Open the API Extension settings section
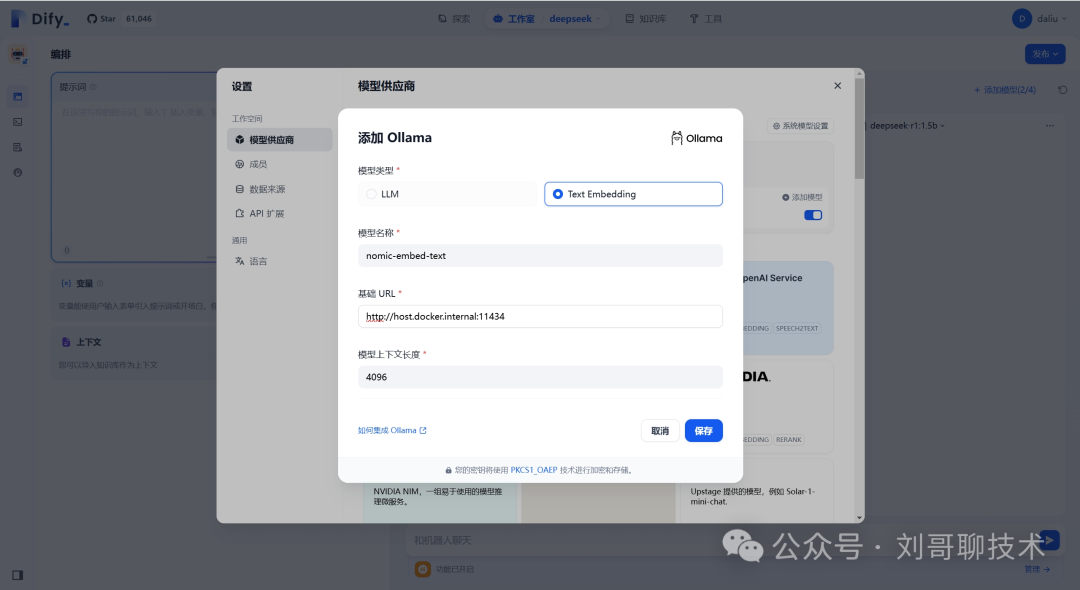Screen dimensions: 1080x590 pos(280,213)
